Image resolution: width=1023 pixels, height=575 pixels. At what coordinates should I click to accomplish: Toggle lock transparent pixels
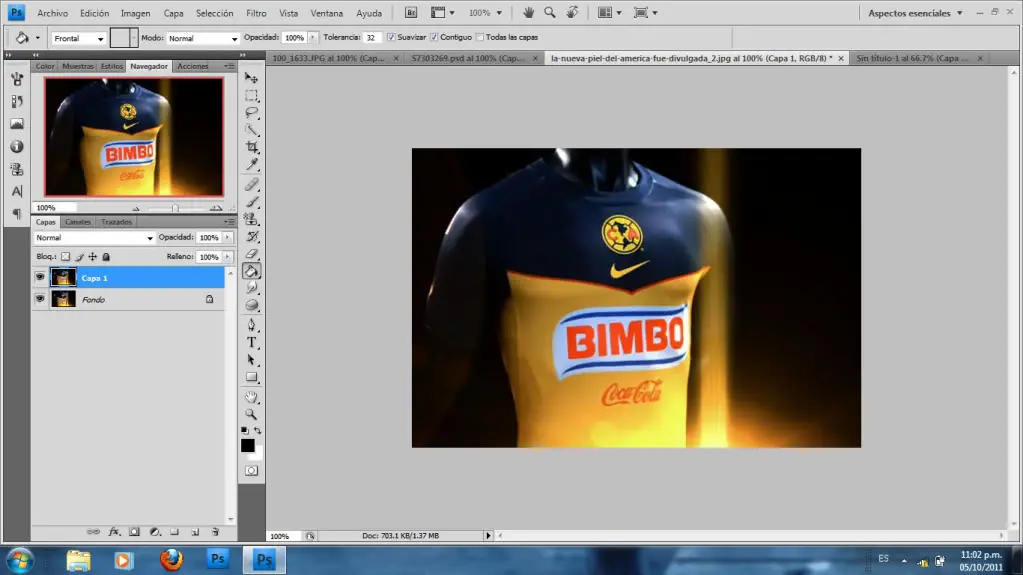point(65,256)
